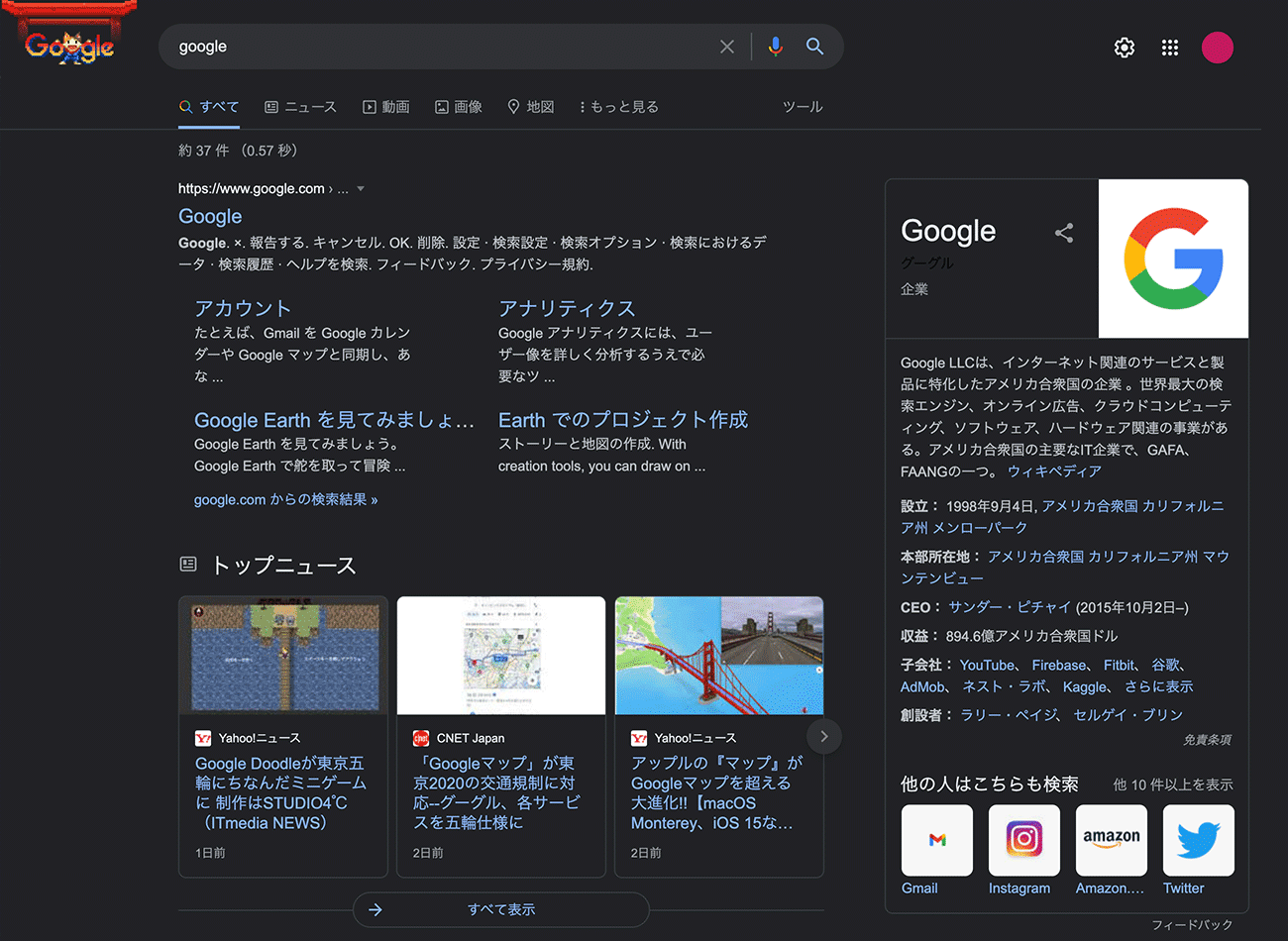Open the CNET Japan map news thumbnail

[x=501, y=655]
